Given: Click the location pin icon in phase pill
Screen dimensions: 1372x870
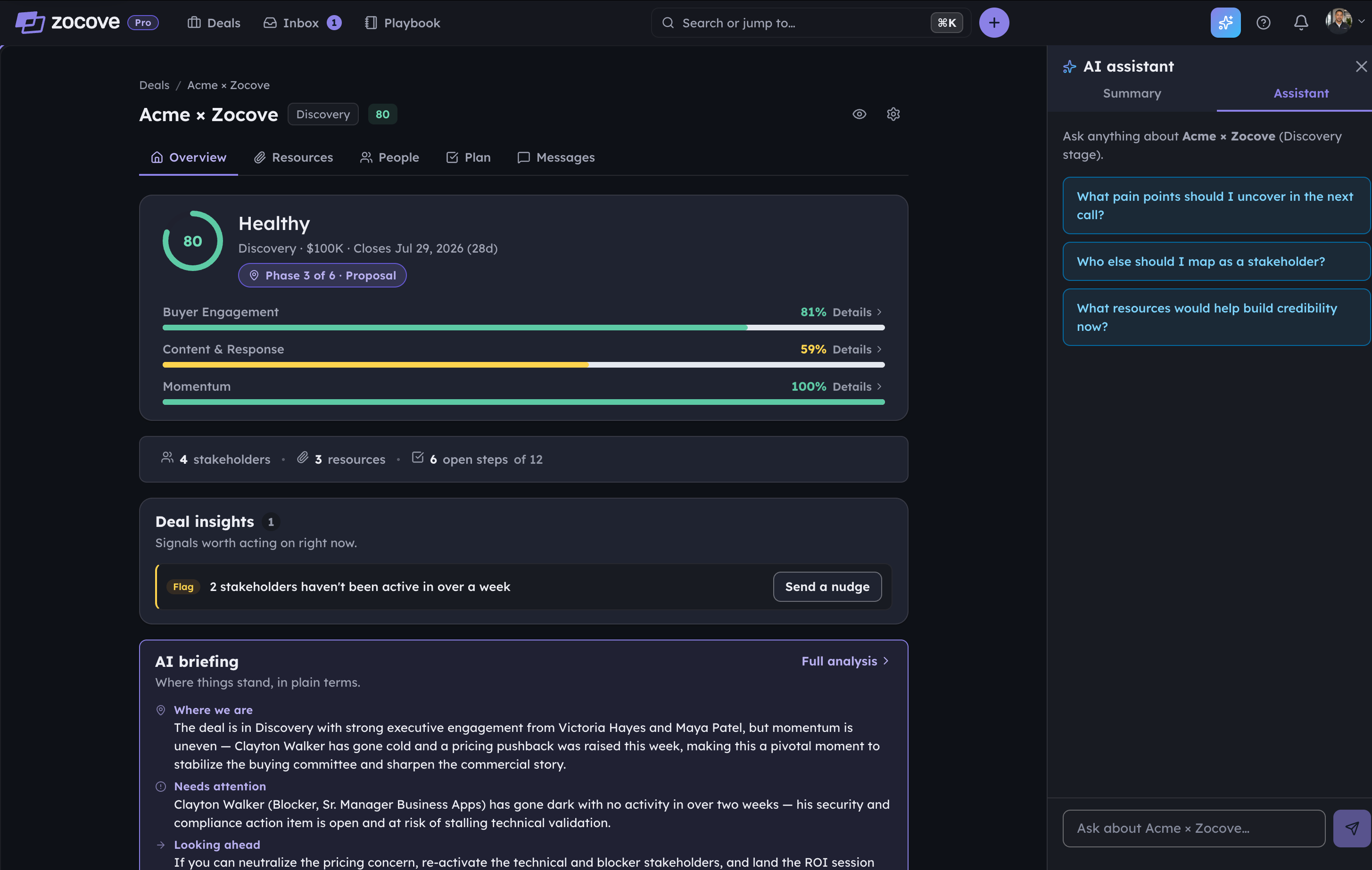Looking at the screenshot, I should coord(254,276).
